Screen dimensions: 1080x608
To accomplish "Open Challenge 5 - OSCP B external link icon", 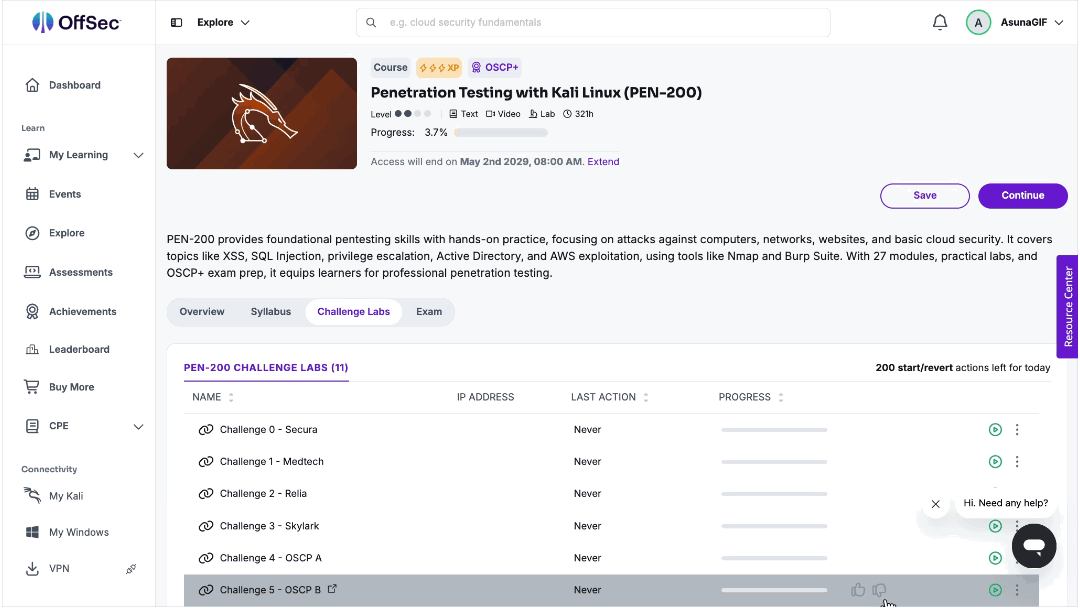I will 332,589.
